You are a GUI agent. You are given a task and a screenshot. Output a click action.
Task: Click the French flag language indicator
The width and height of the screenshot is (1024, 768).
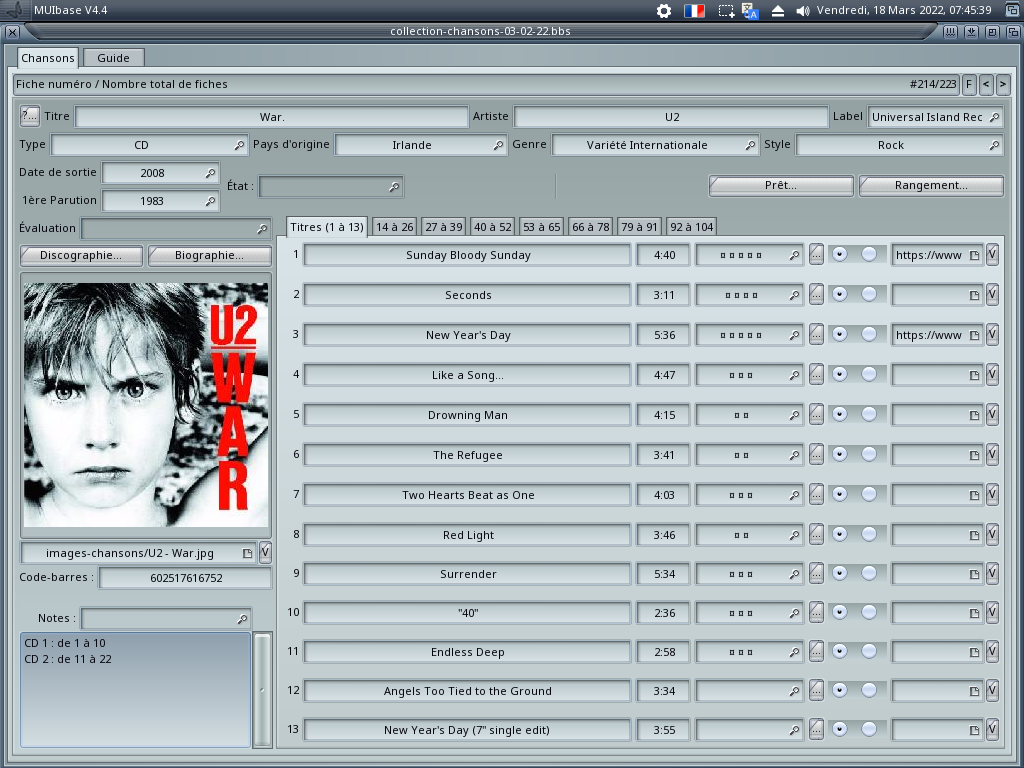[694, 10]
